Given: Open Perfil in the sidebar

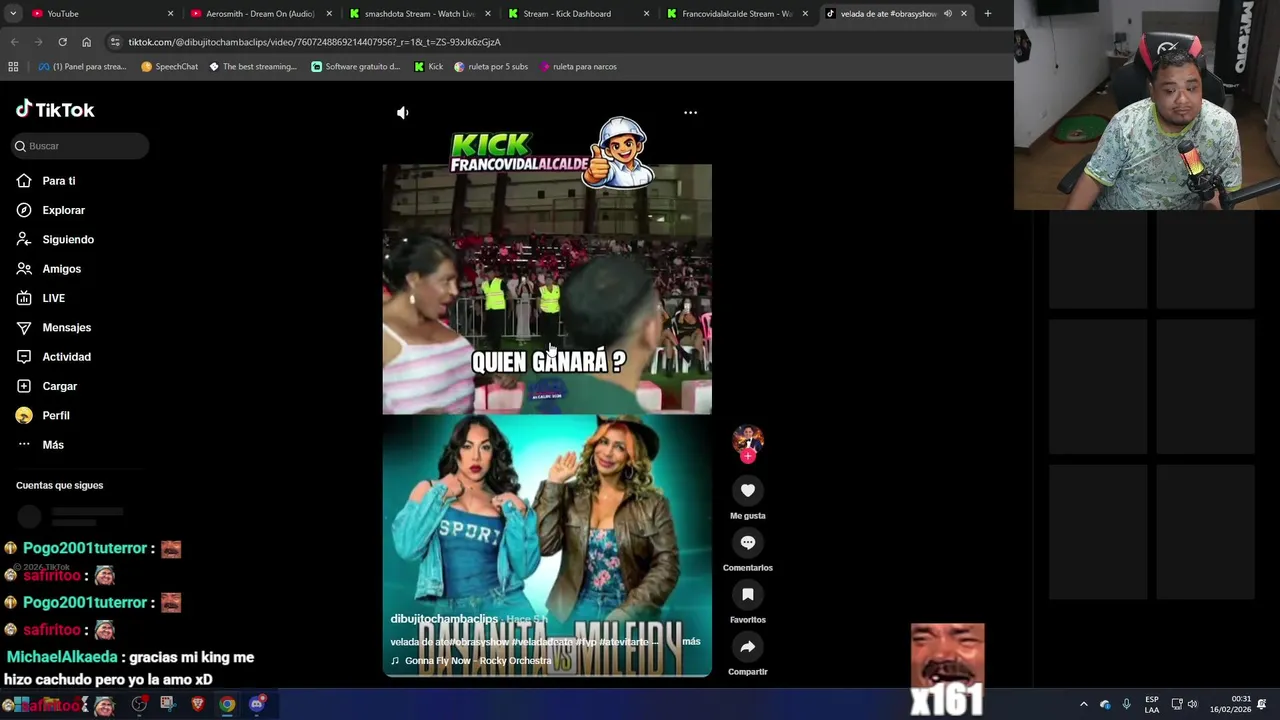Looking at the screenshot, I should pos(43,415).
